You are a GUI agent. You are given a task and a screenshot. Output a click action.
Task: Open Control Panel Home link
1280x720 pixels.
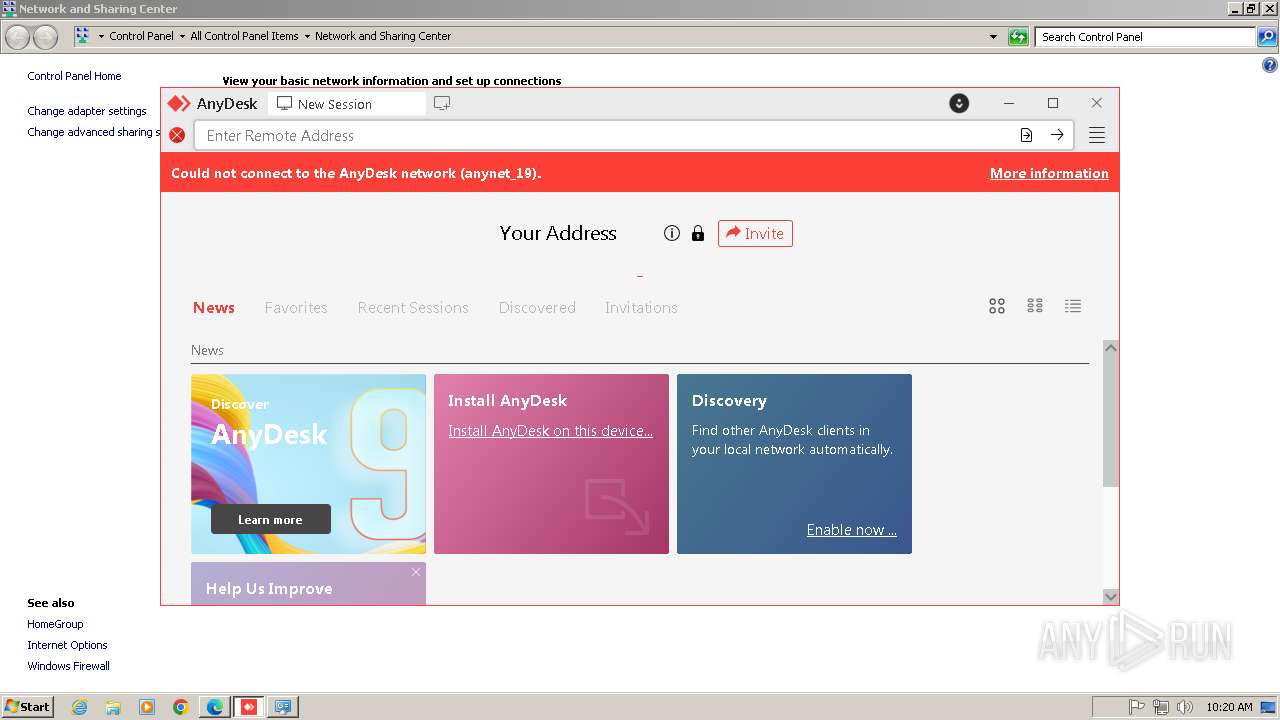(74, 76)
